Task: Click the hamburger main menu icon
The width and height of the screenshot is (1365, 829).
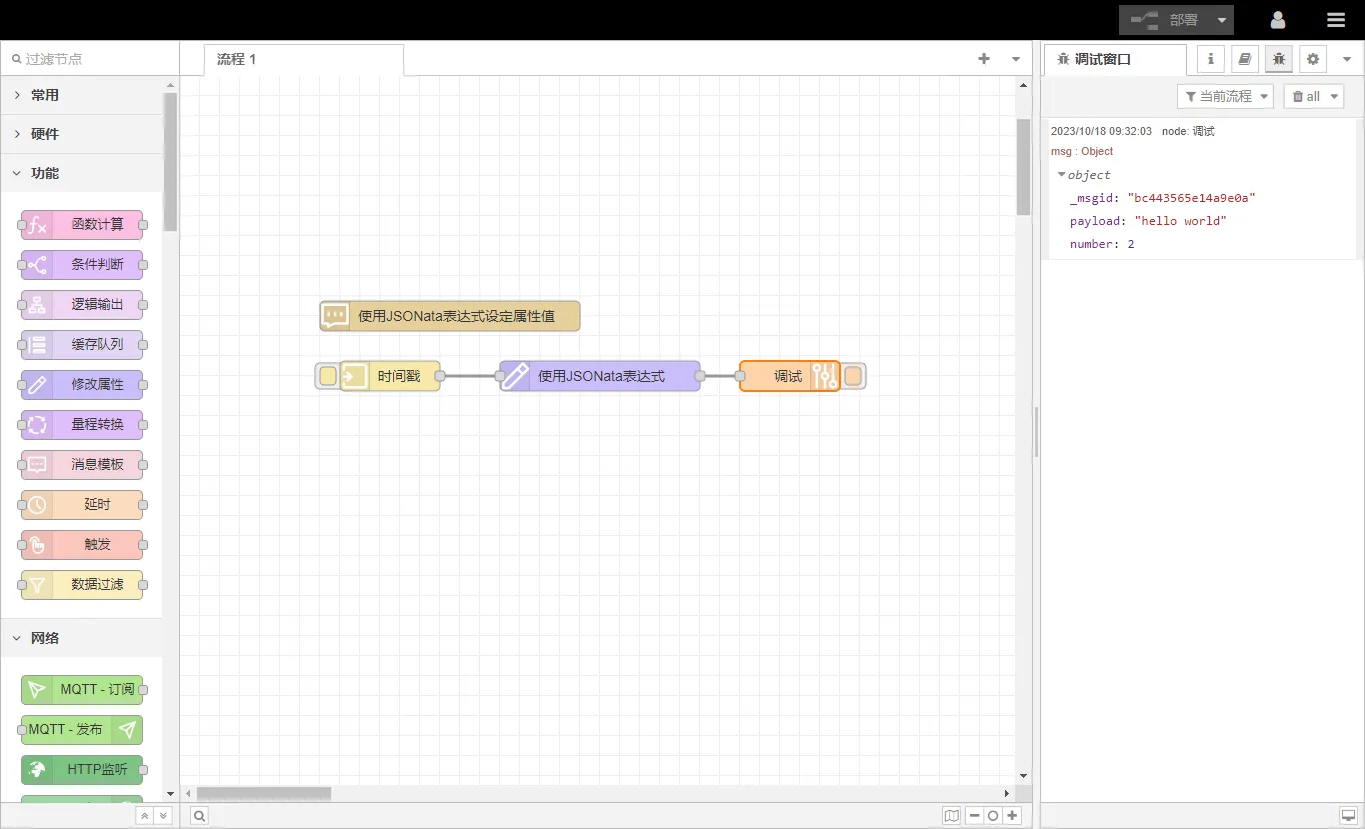Action: 1335,20
